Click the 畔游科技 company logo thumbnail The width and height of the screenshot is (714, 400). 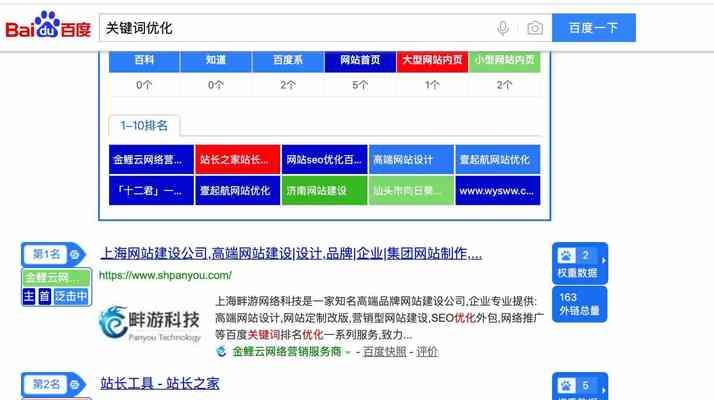point(150,322)
